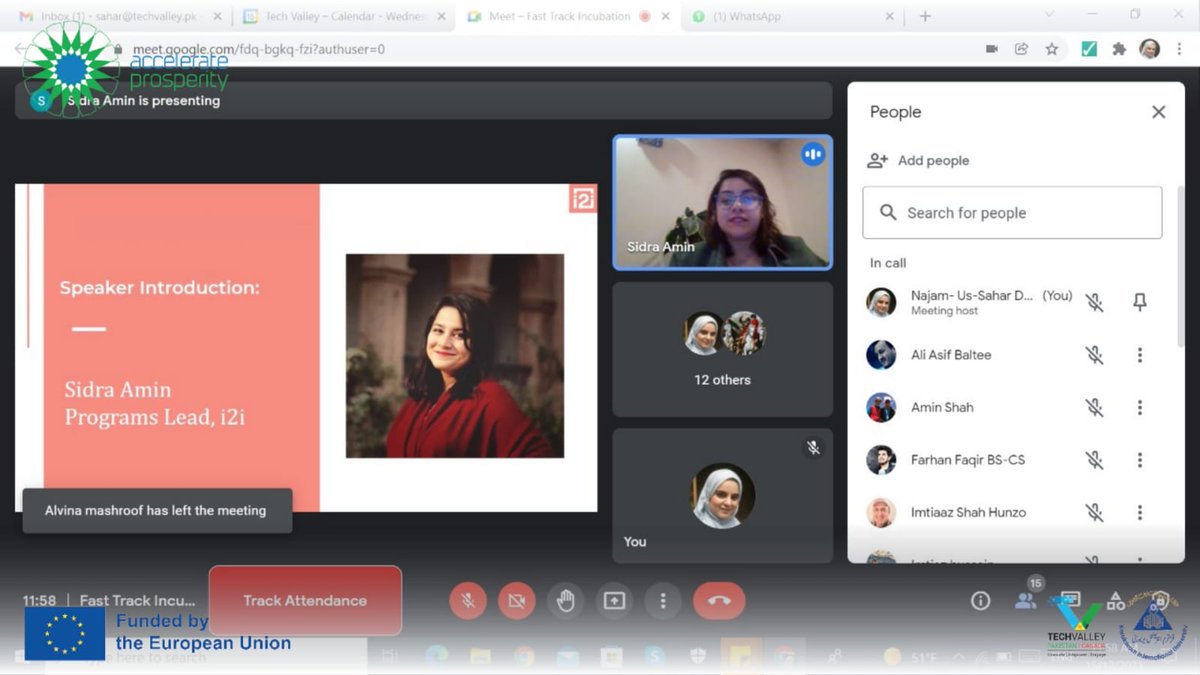
Task: Open the chat with everyone icon
Action: click(1070, 600)
